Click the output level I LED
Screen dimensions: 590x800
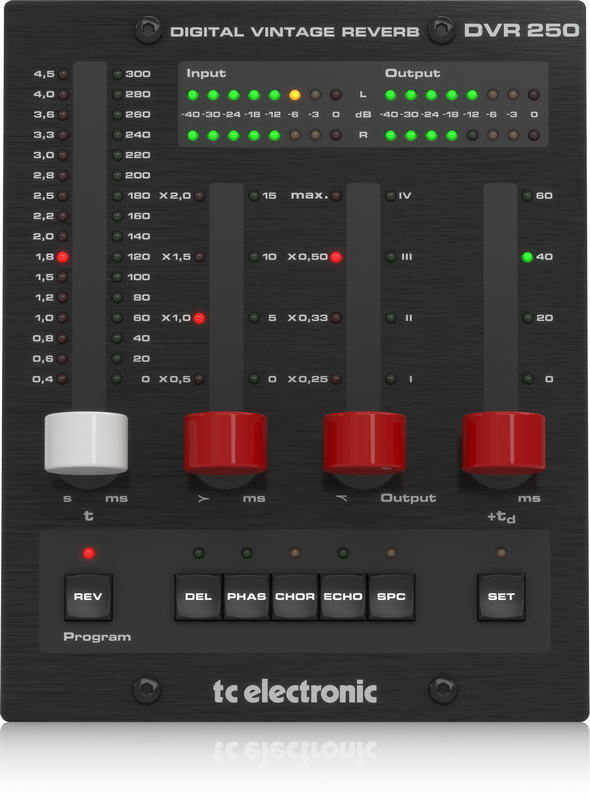click(x=390, y=379)
